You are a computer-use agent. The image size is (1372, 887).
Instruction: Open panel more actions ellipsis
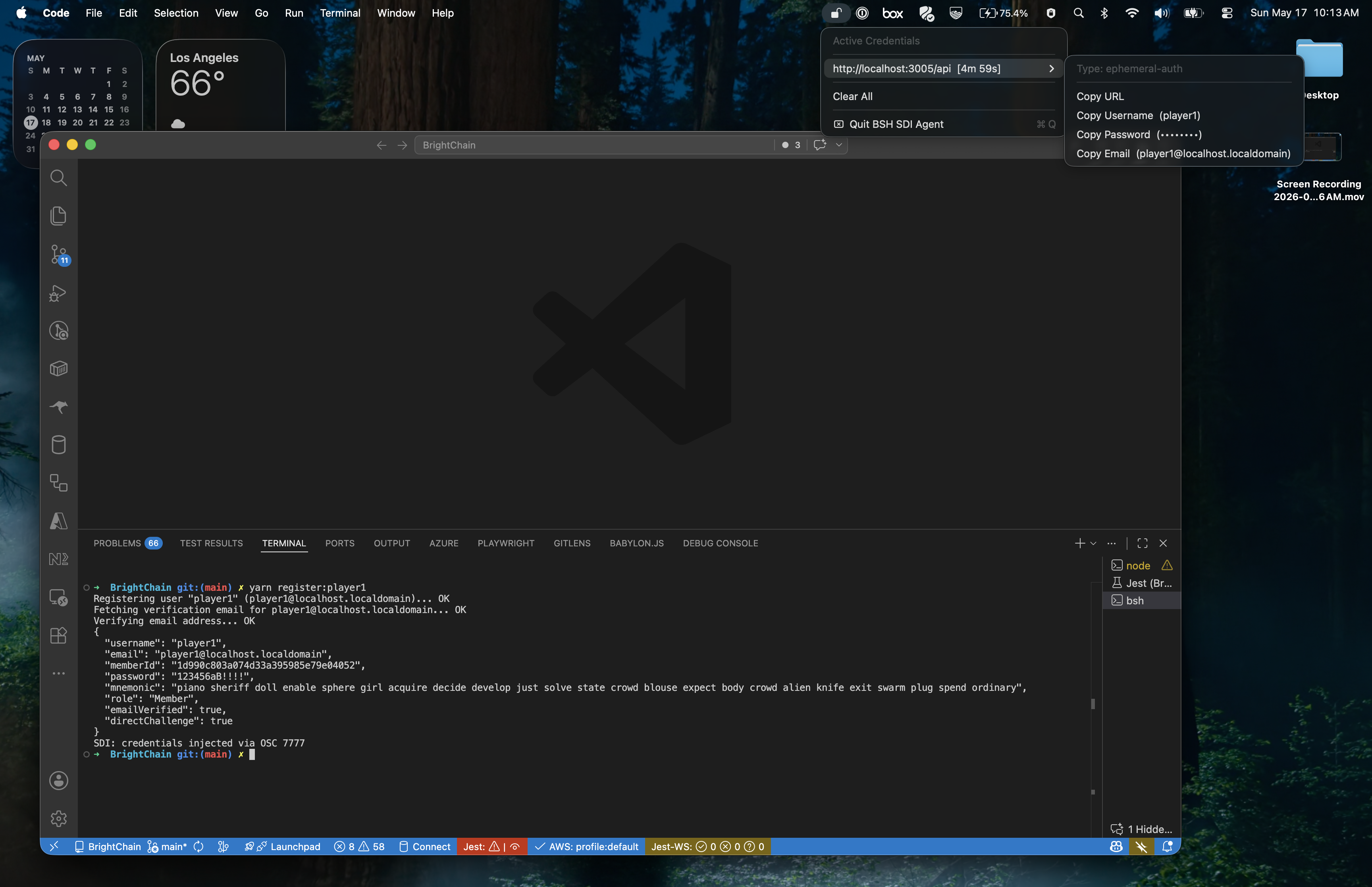(1111, 543)
